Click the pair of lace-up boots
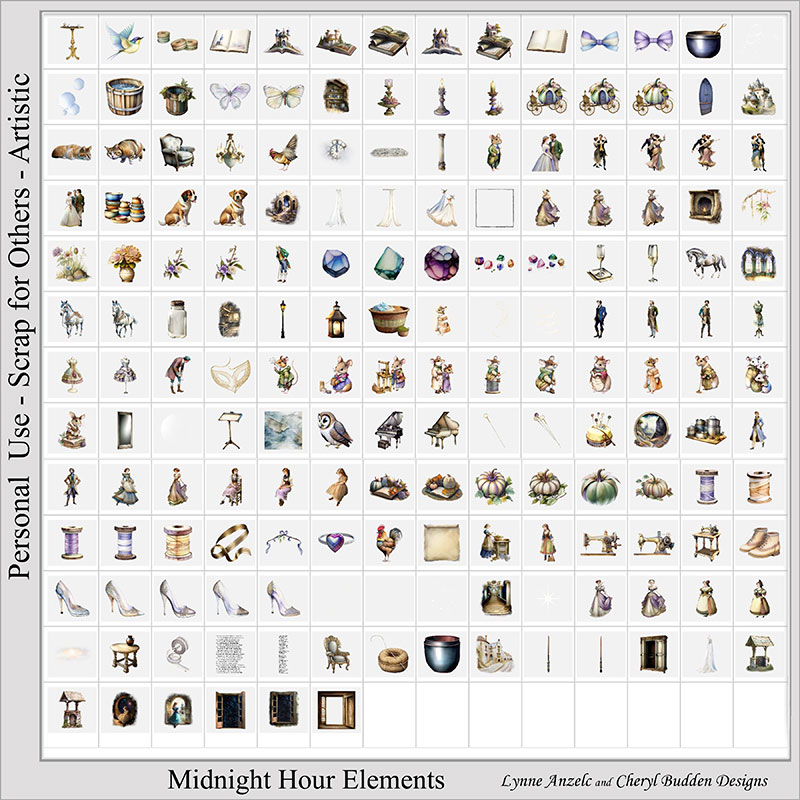The image size is (800, 800). click(x=759, y=542)
